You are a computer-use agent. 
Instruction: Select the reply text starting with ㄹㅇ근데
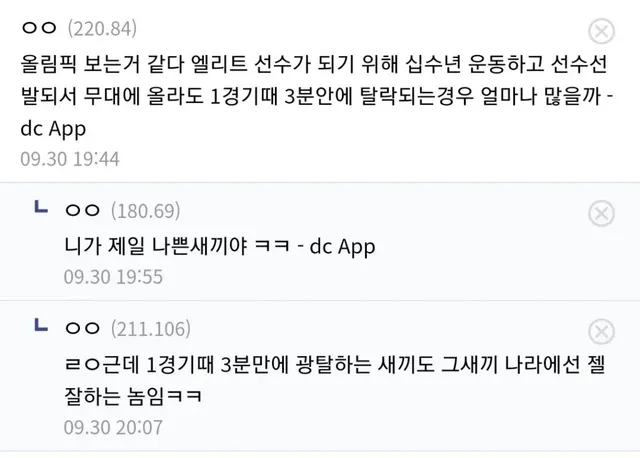click(335, 380)
